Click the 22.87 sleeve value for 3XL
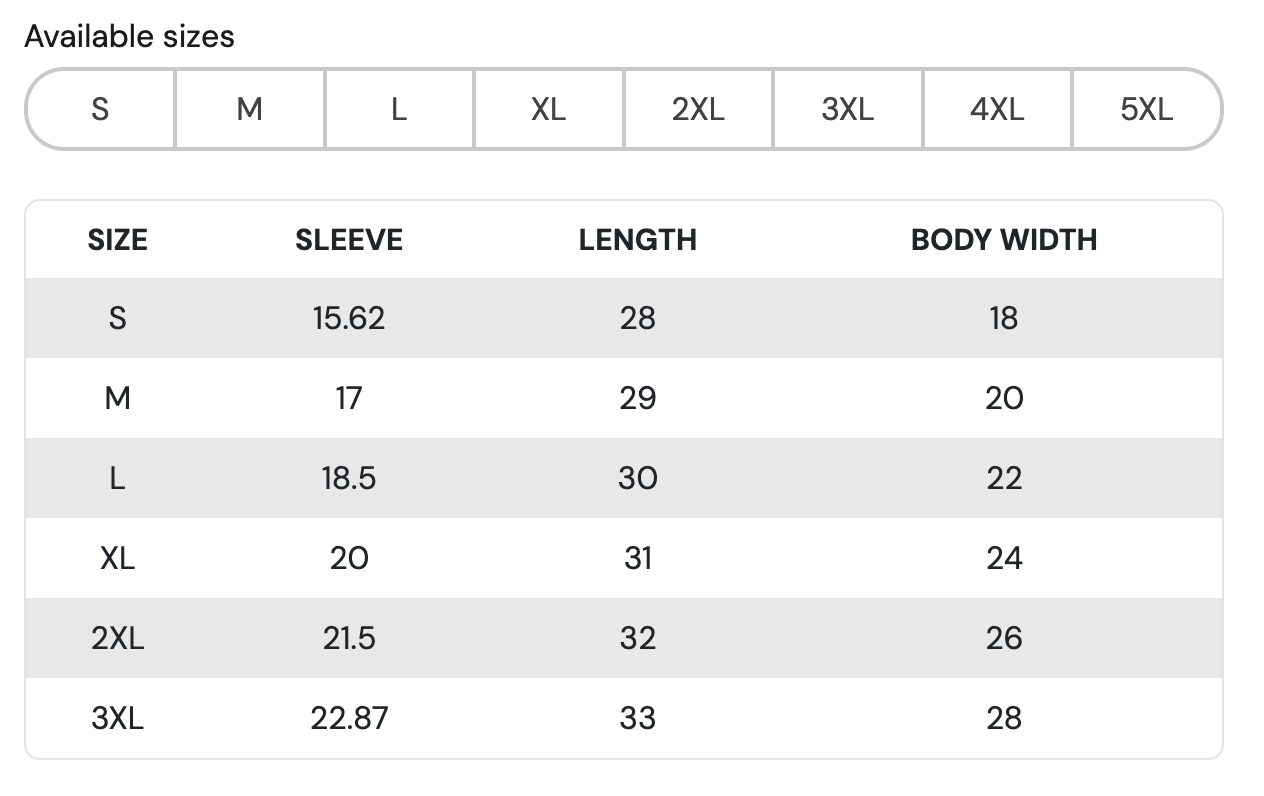Screen dimensions: 1264x796 tap(349, 718)
